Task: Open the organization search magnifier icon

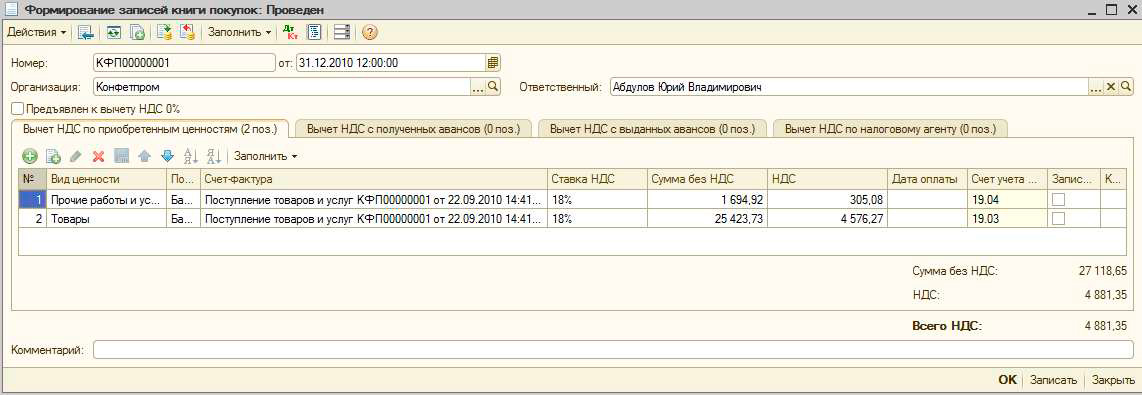Action: click(x=493, y=87)
